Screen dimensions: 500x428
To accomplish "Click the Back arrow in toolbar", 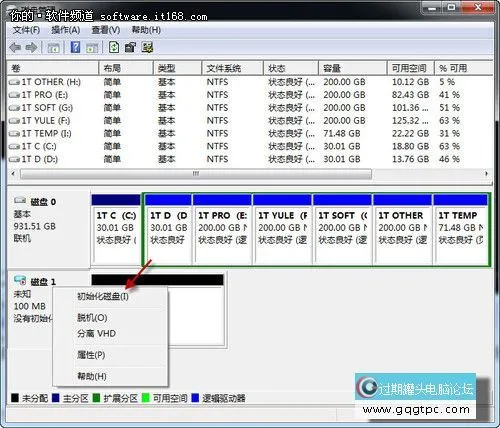I will coord(15,48).
